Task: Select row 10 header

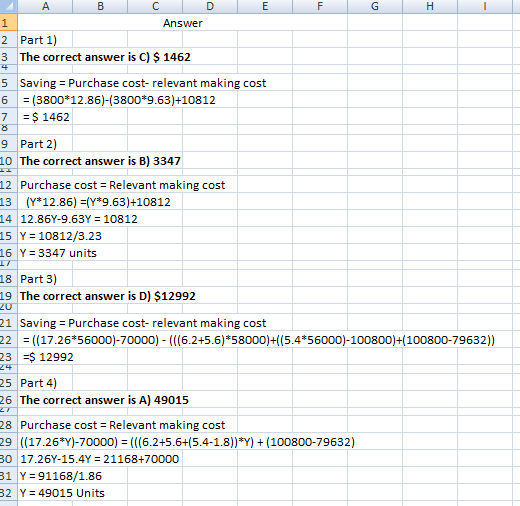Action: pos(9,161)
